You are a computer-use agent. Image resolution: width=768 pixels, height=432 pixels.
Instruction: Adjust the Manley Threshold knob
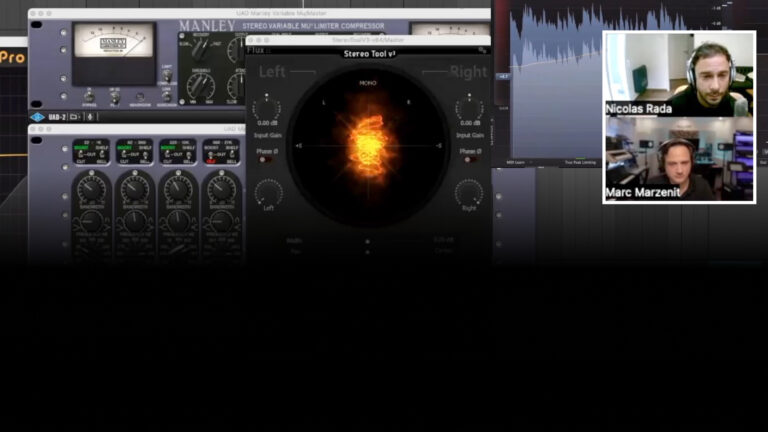coord(201,86)
